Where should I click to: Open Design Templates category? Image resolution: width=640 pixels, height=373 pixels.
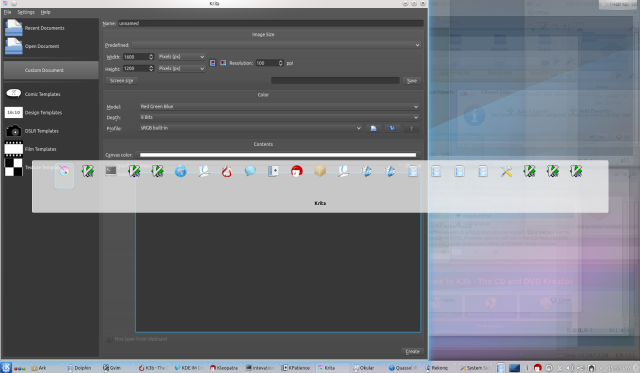point(51,112)
